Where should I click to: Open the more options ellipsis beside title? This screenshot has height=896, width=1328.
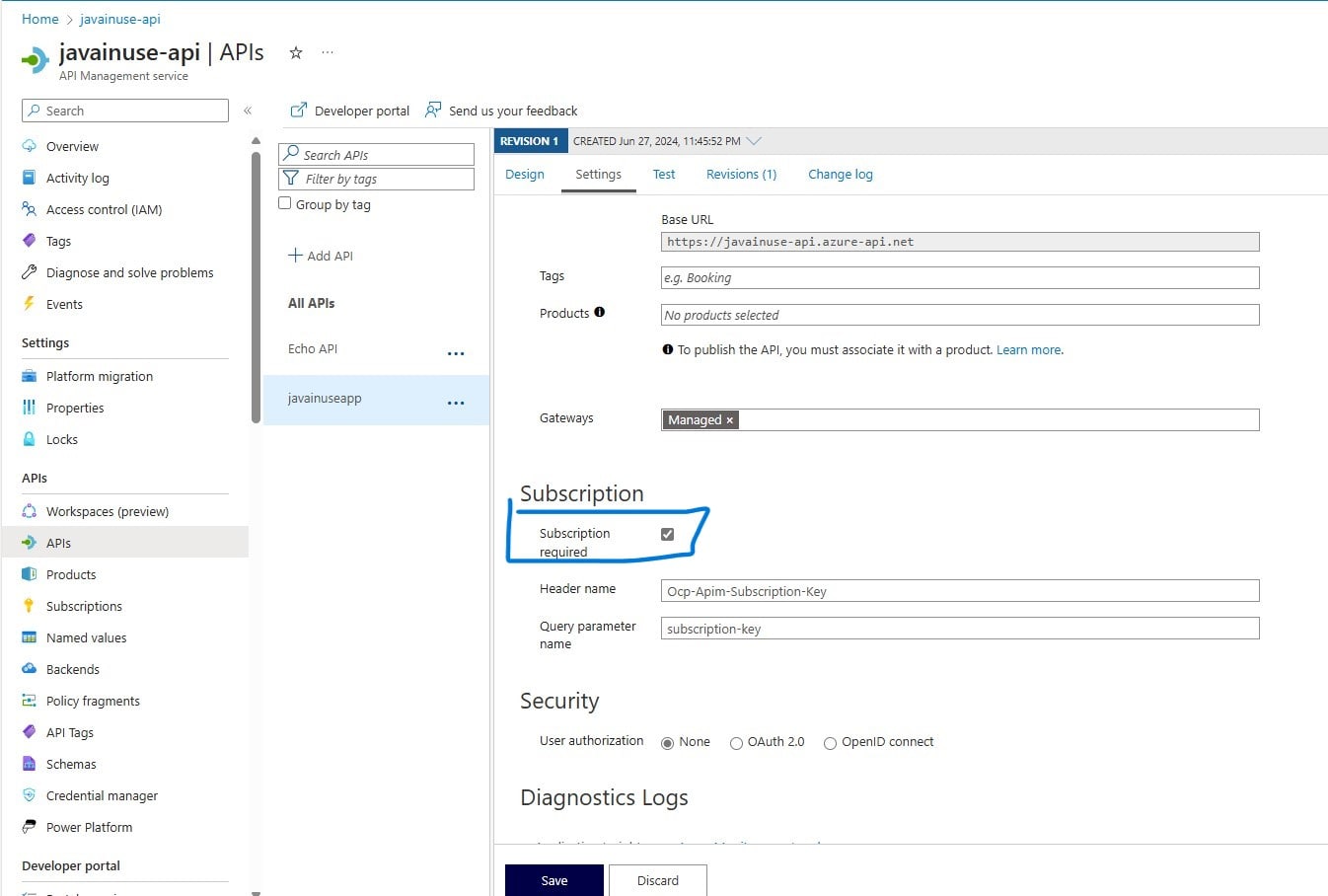pos(328,52)
